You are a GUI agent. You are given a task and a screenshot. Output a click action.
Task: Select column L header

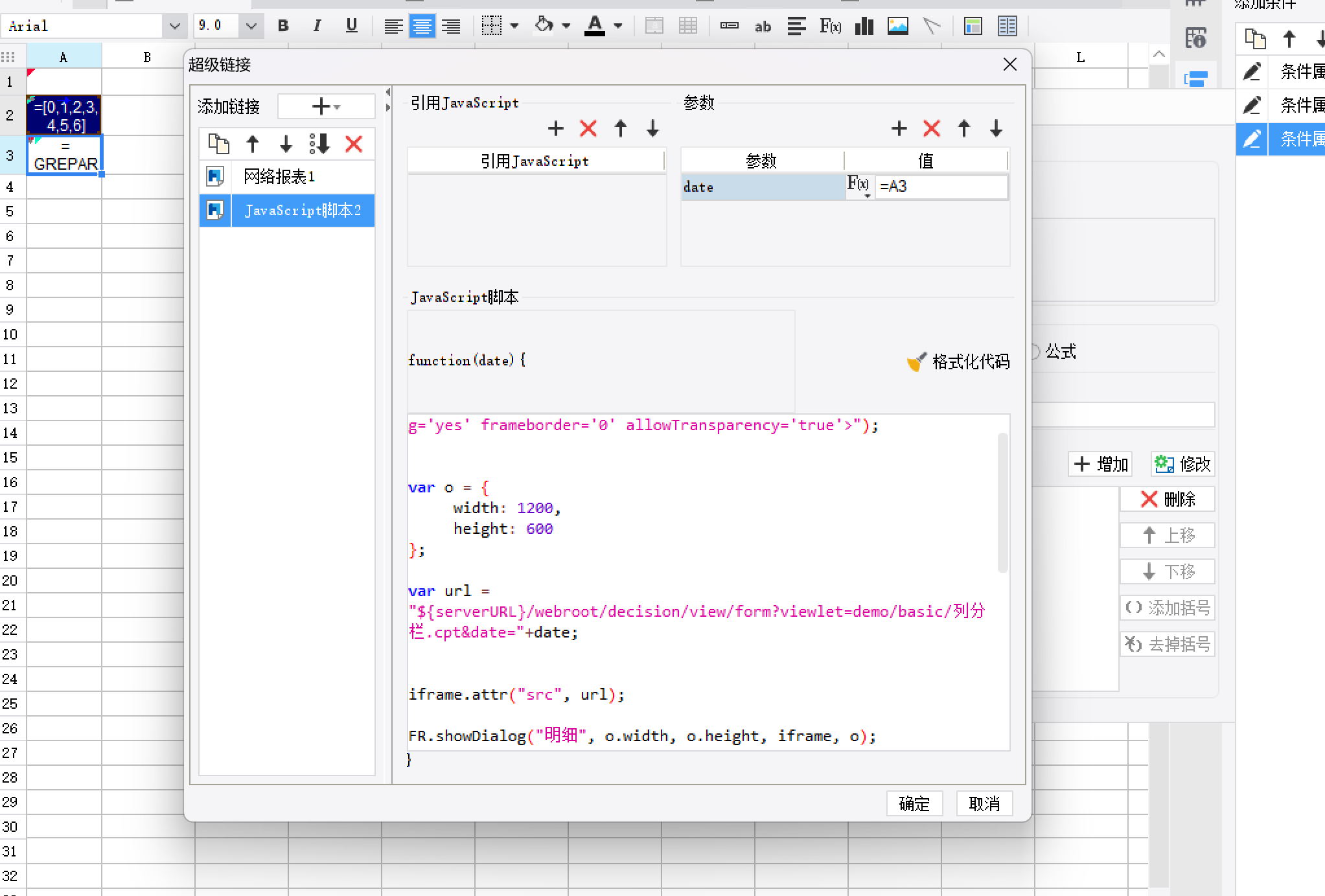[1080, 57]
